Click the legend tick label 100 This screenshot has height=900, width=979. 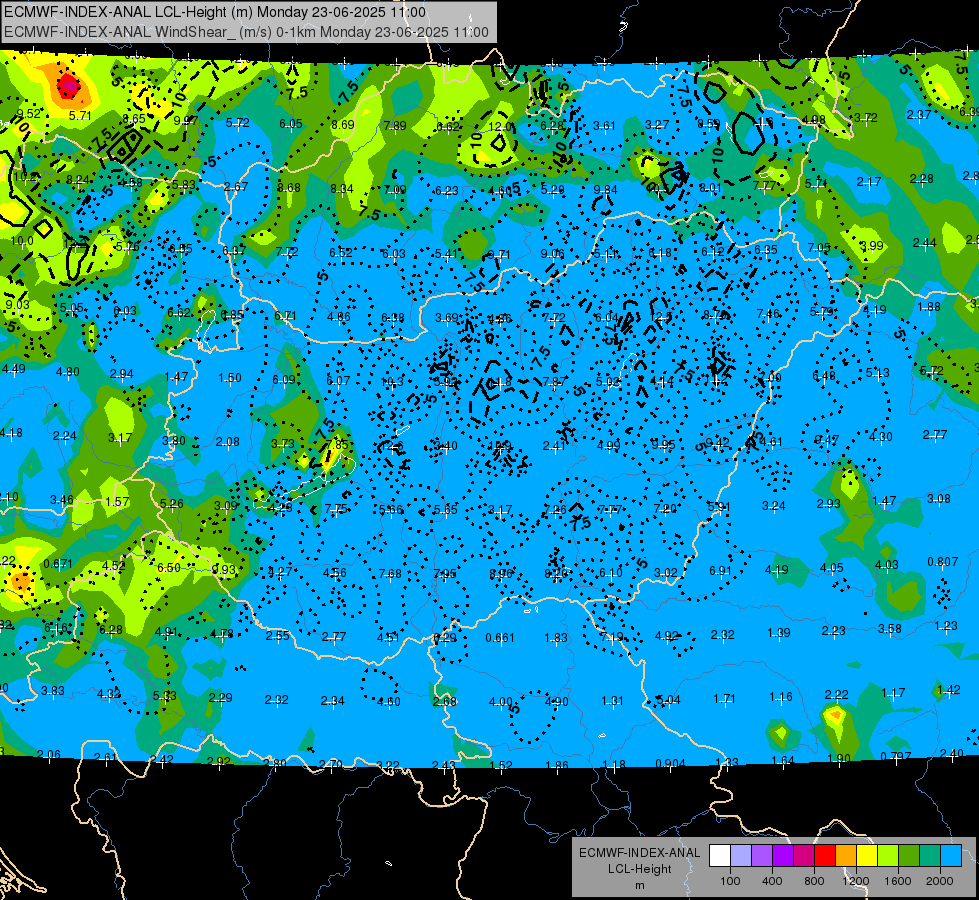pos(730,881)
